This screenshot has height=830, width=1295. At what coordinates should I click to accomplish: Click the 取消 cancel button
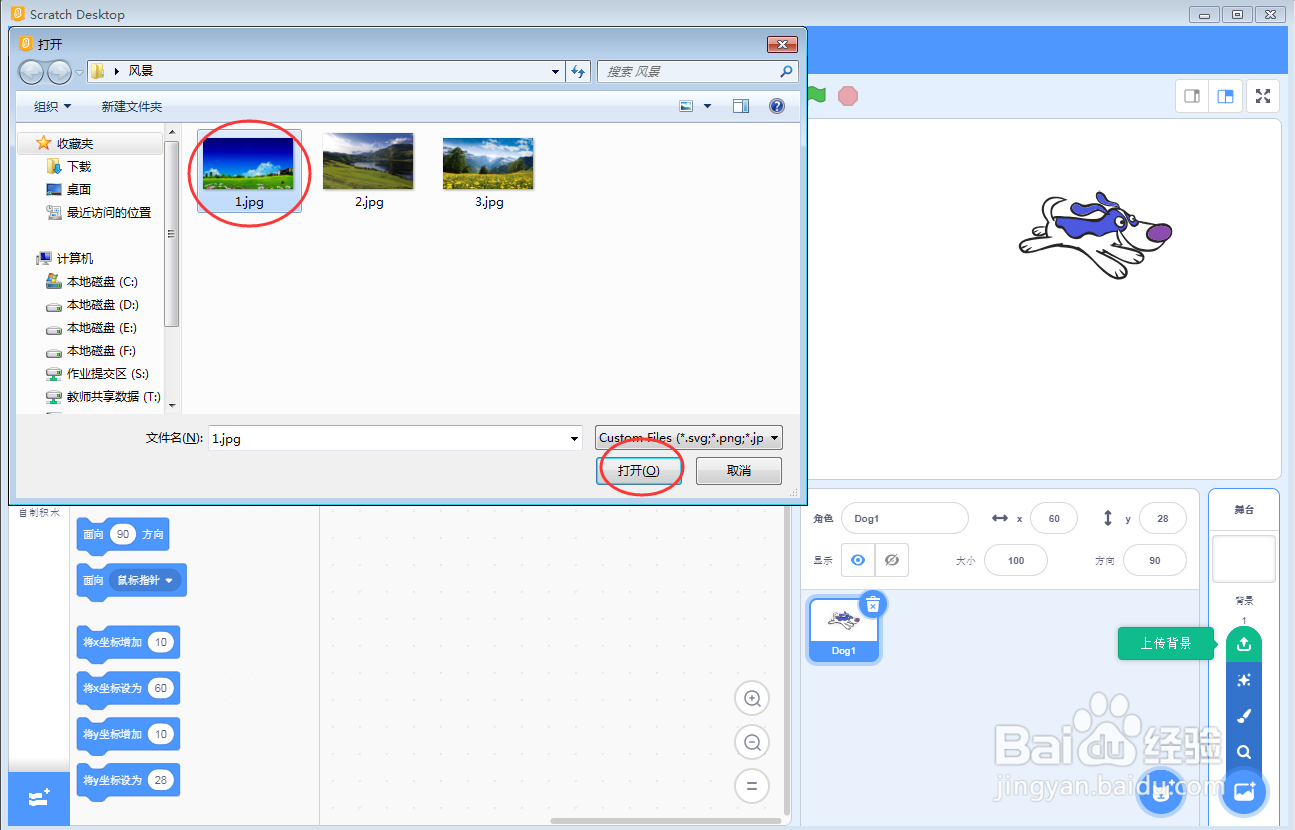[x=739, y=471]
